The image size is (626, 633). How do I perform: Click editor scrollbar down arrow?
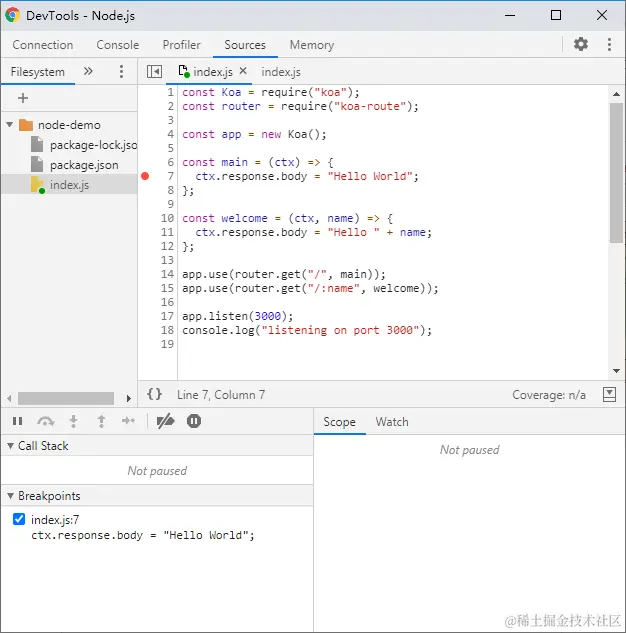click(x=616, y=371)
